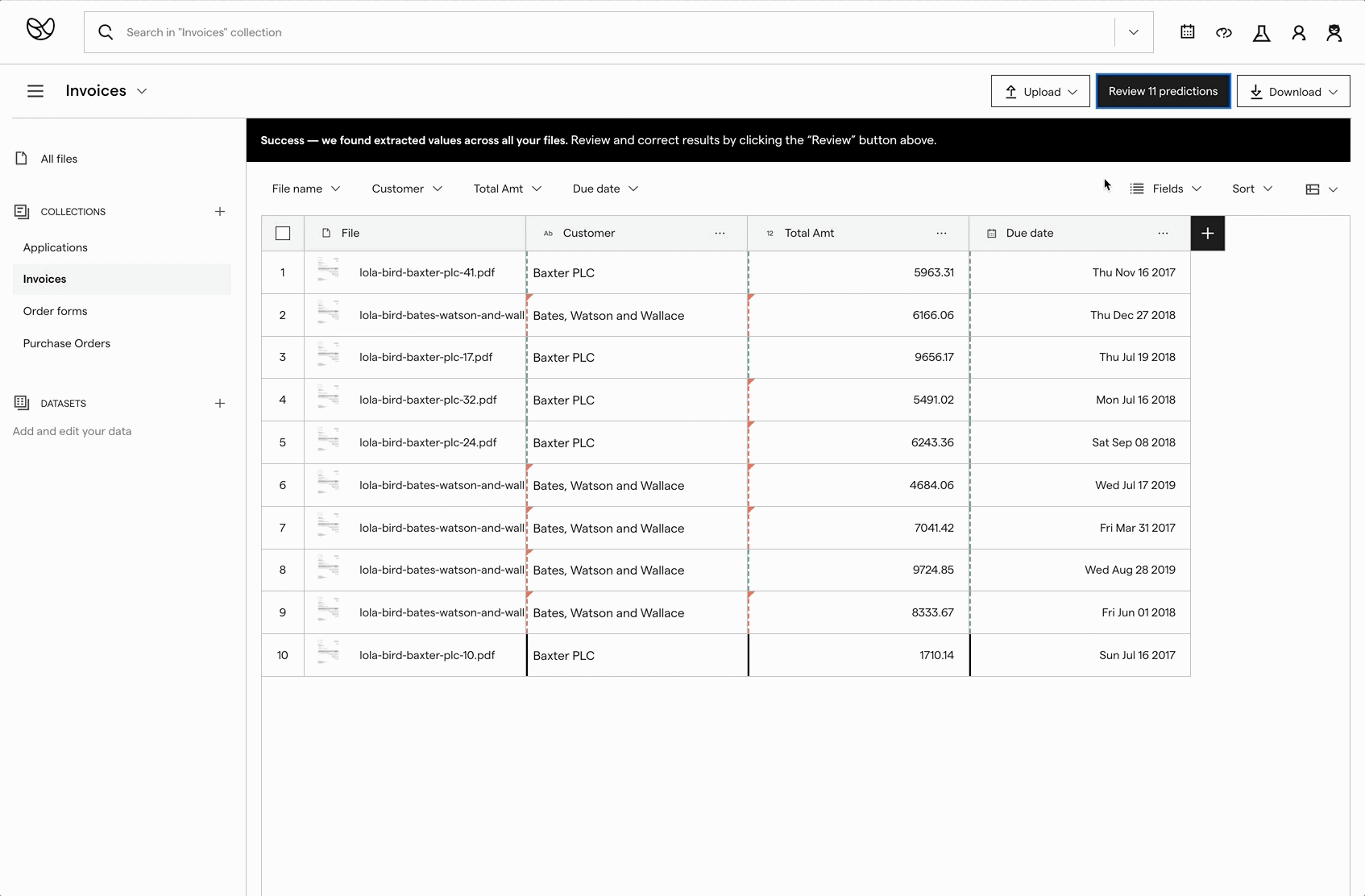
Task: Add a new dataset with plus
Action: pyautogui.click(x=220, y=403)
